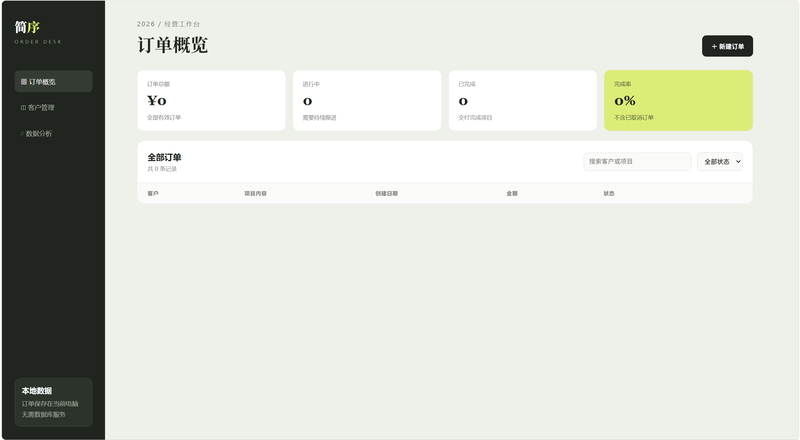Click the ¥0 total amount value
This screenshot has height=440, width=800.
coord(157,100)
